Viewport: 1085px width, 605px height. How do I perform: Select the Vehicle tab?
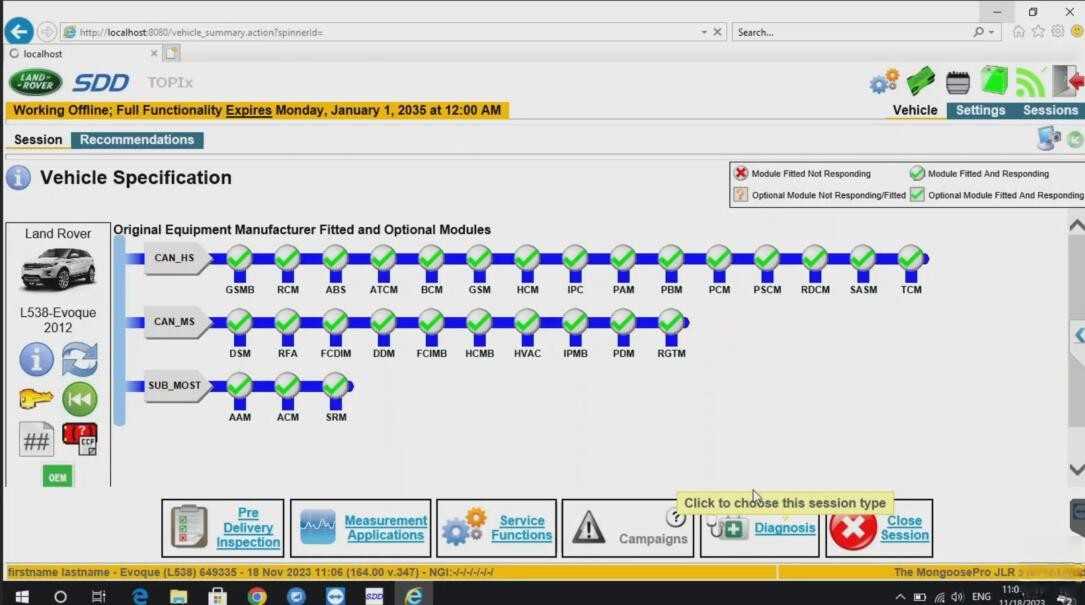915,111
